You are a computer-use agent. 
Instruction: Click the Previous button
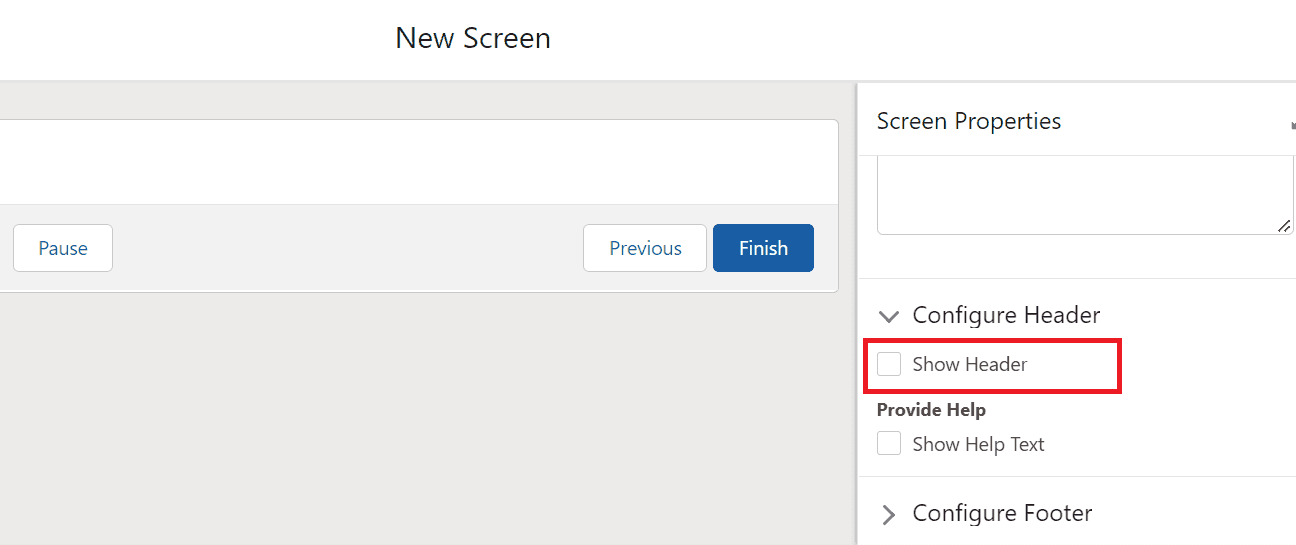(x=645, y=248)
